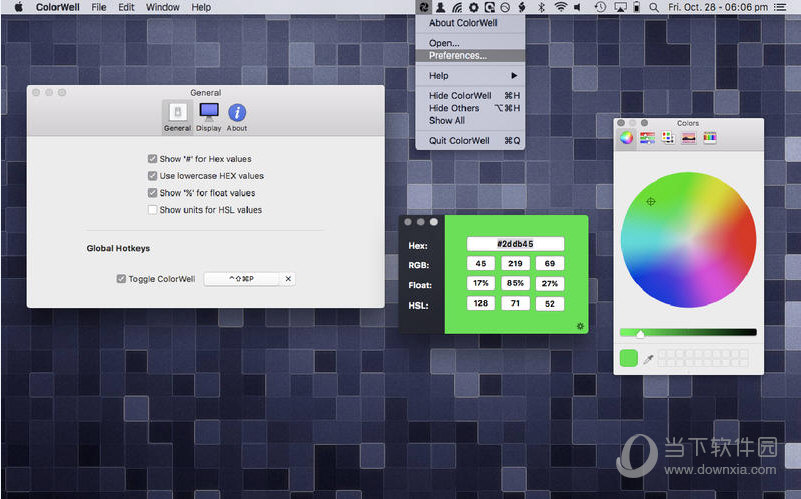This screenshot has width=801, height=499.
Task: Toggle Use lowercase HEX values
Action: (x=152, y=176)
